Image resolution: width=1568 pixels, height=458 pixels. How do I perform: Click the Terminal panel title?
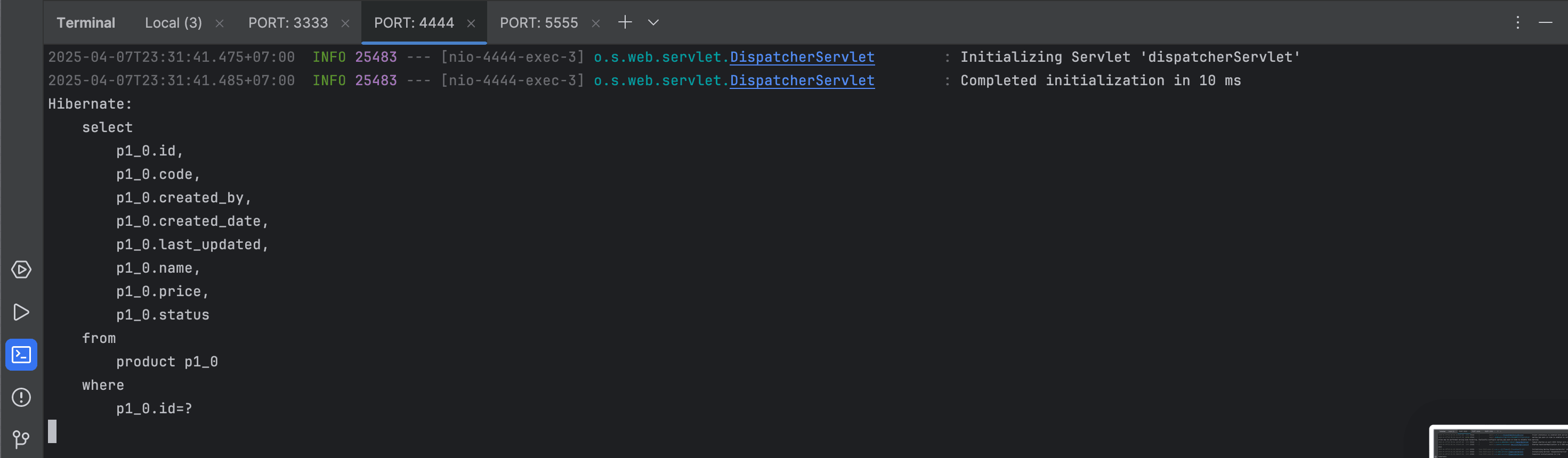pos(86,22)
